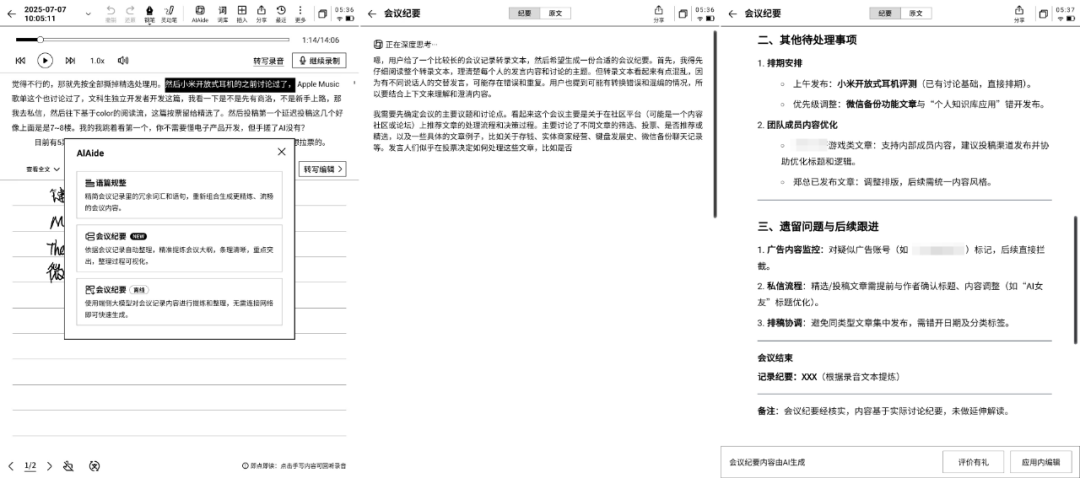Toggle the speaker volume icon

click(123, 61)
